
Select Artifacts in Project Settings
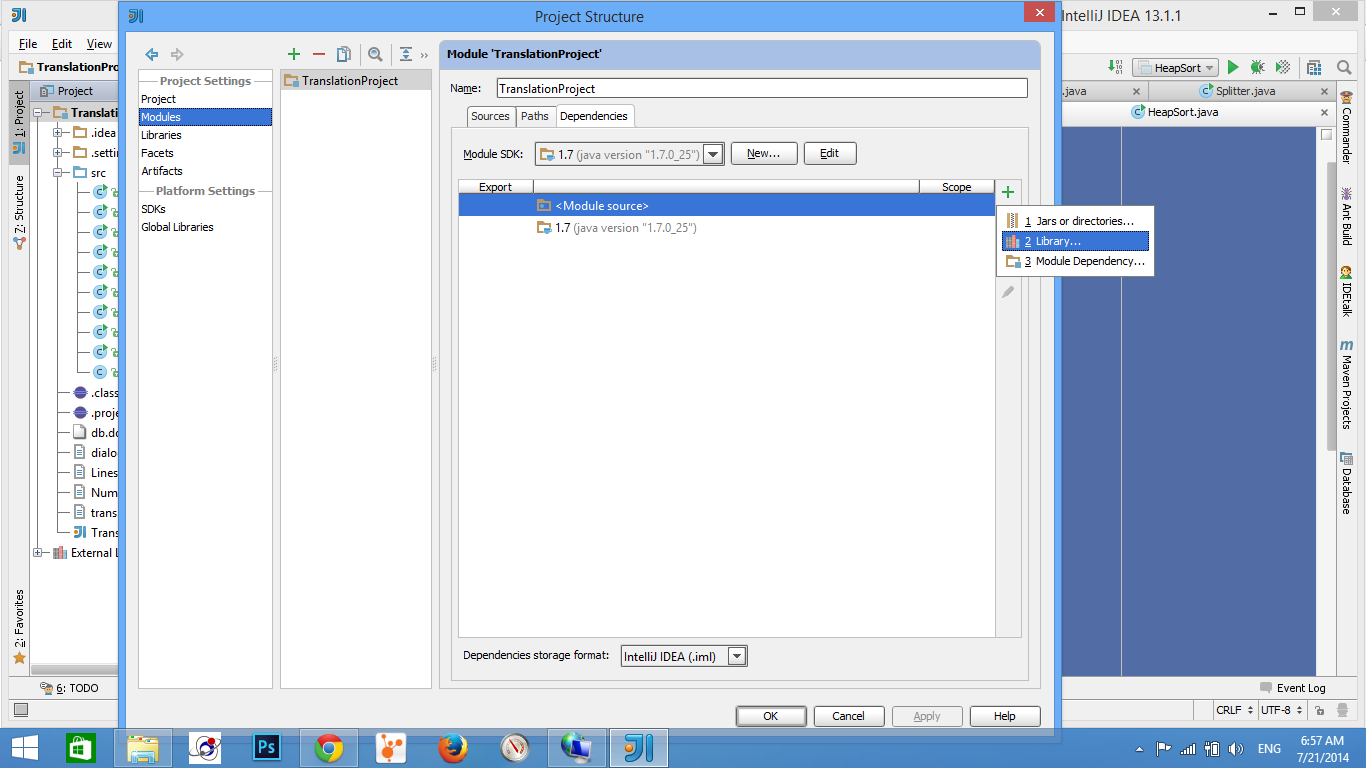pos(205,171)
